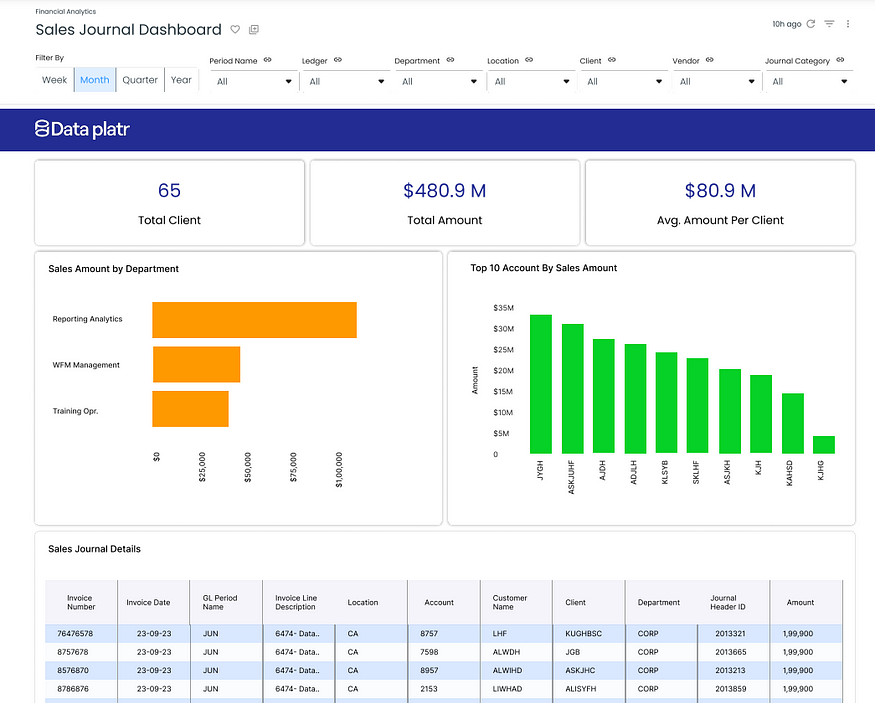Click account number 7598
The height and width of the screenshot is (703, 875).
coord(429,652)
